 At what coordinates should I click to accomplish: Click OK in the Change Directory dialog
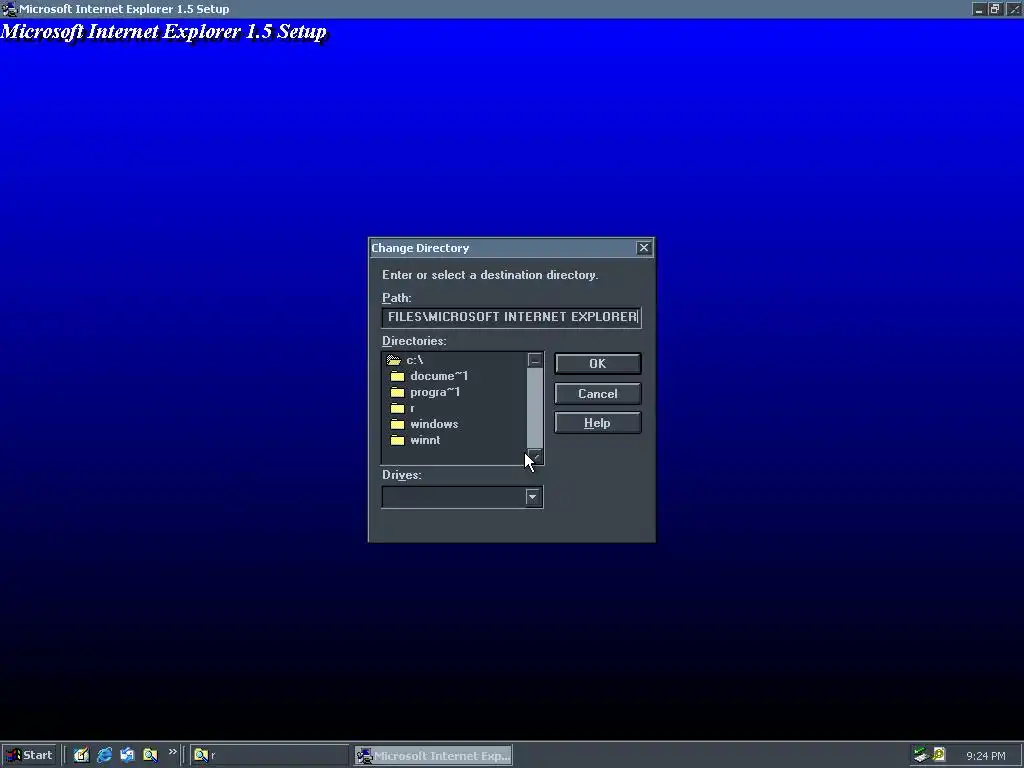tap(598, 364)
